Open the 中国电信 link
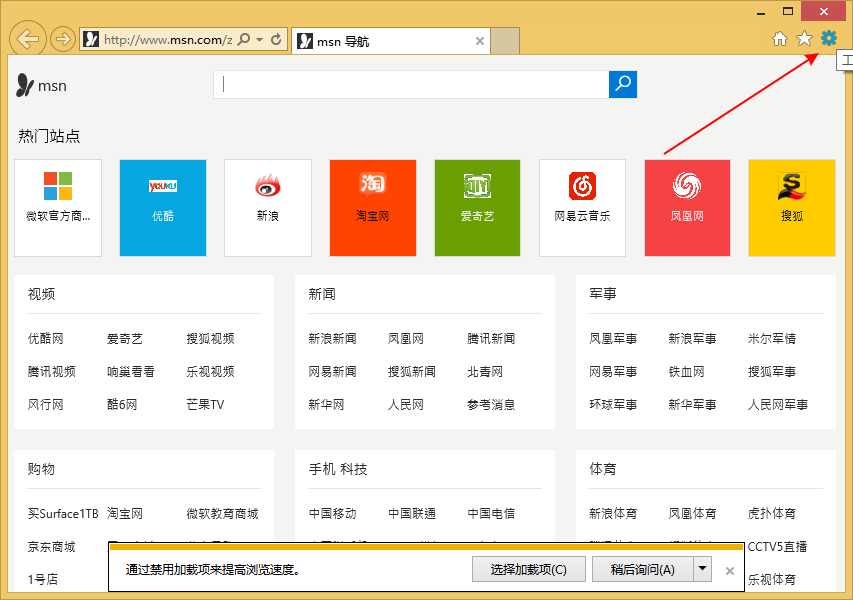The image size is (853, 600). [491, 514]
